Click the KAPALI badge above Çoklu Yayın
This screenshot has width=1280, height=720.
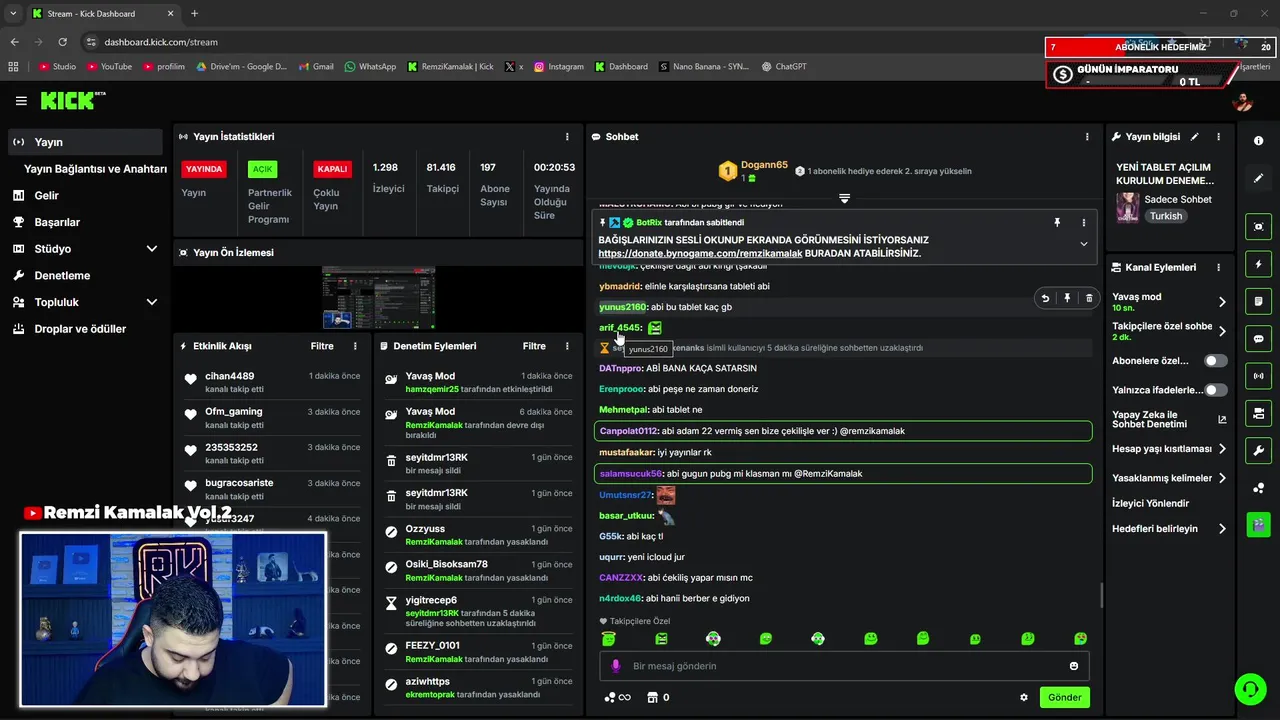(332, 169)
